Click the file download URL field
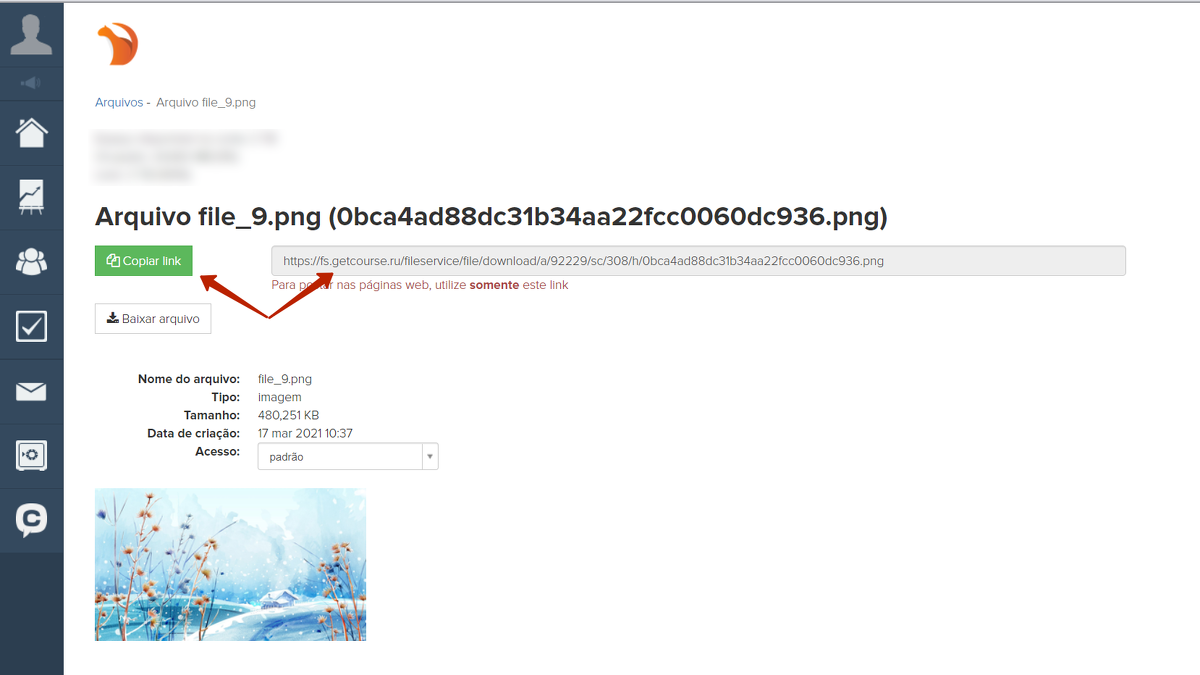The height and width of the screenshot is (675, 1200). click(698, 261)
